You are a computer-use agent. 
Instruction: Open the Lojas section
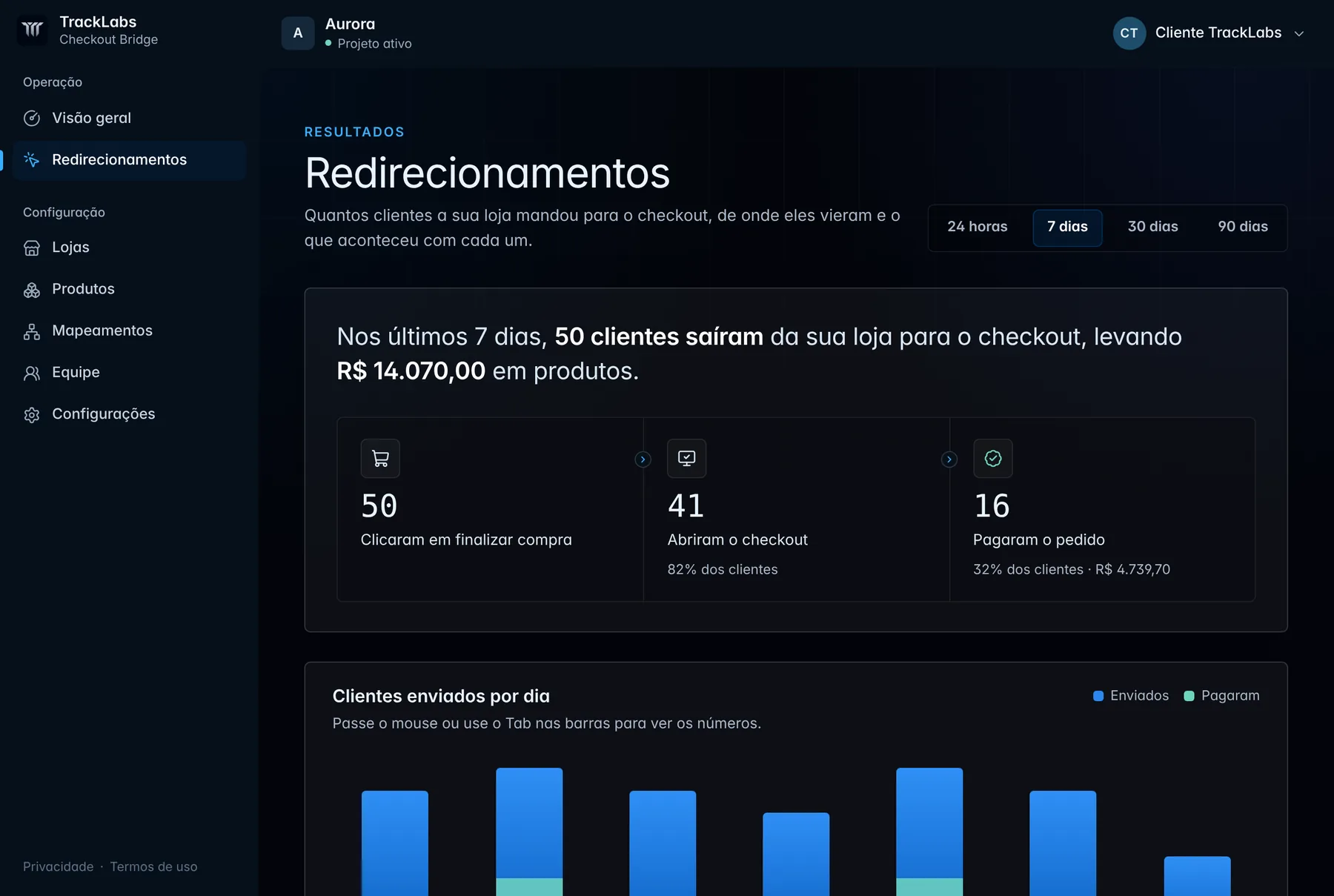click(130, 248)
